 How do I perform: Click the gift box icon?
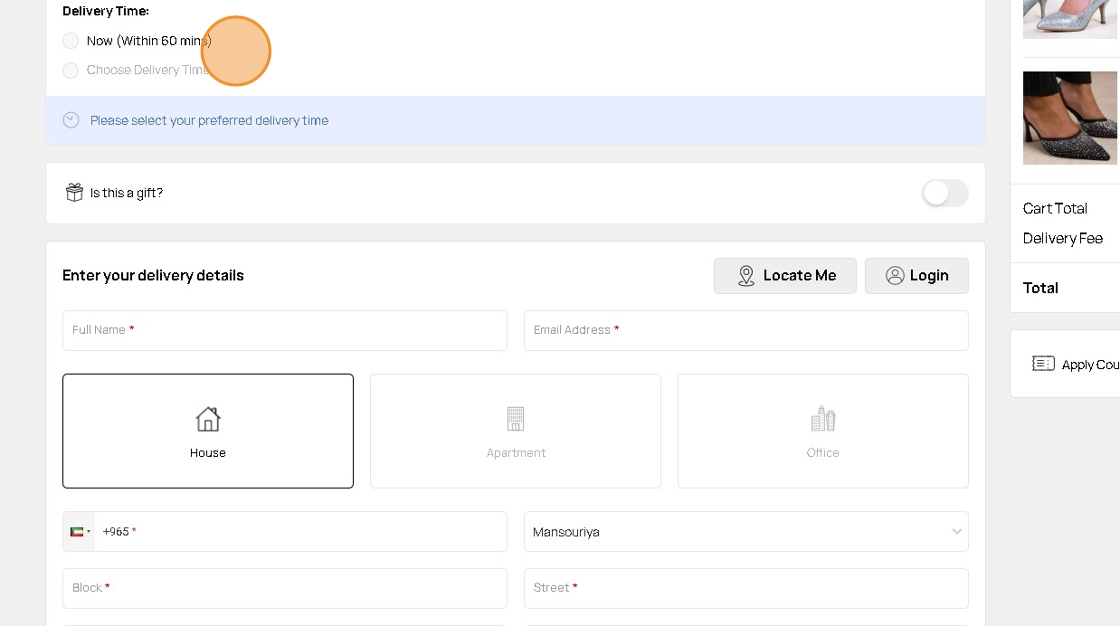74,192
